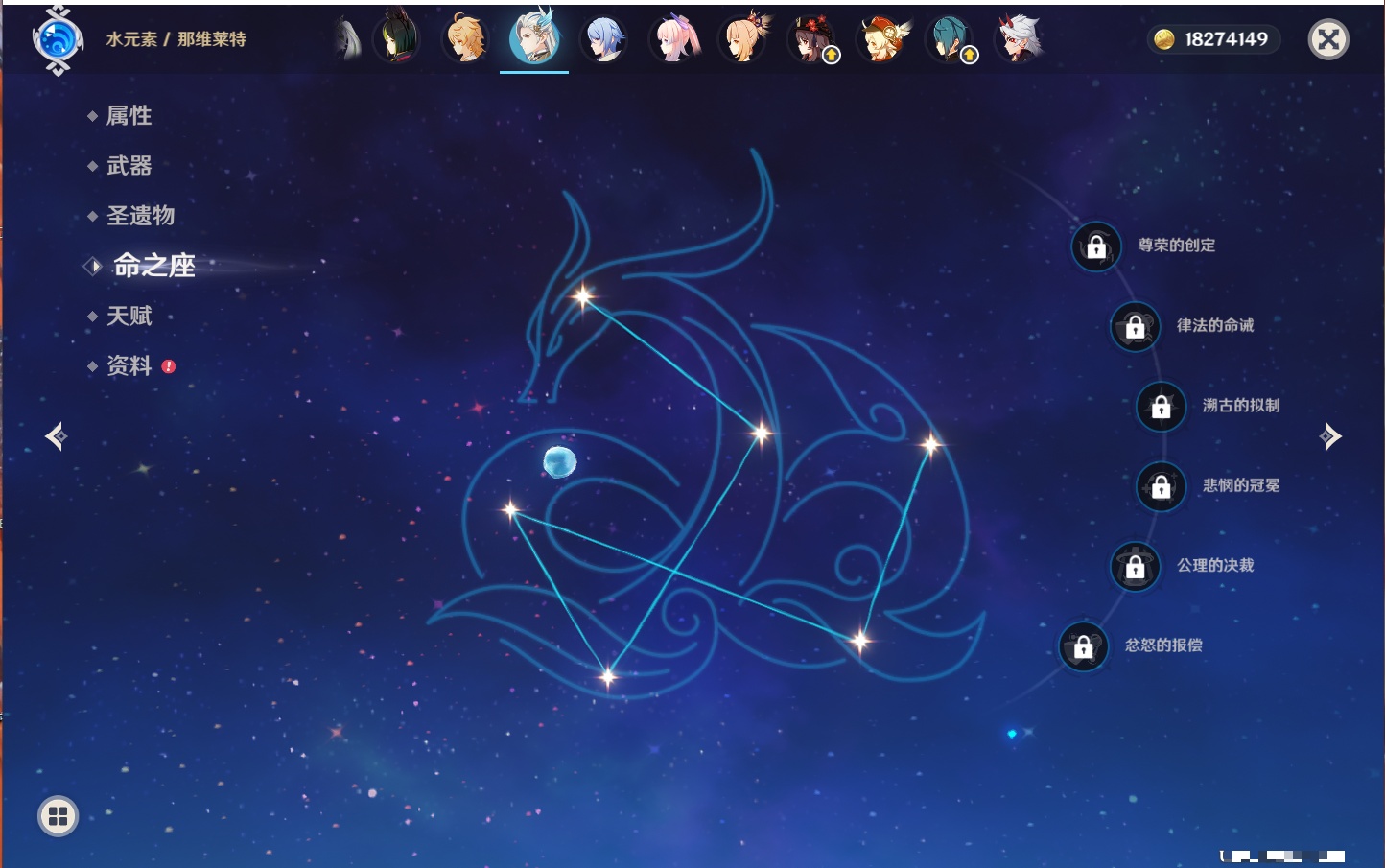Click the glowing blue orb in the constellation

(x=559, y=461)
